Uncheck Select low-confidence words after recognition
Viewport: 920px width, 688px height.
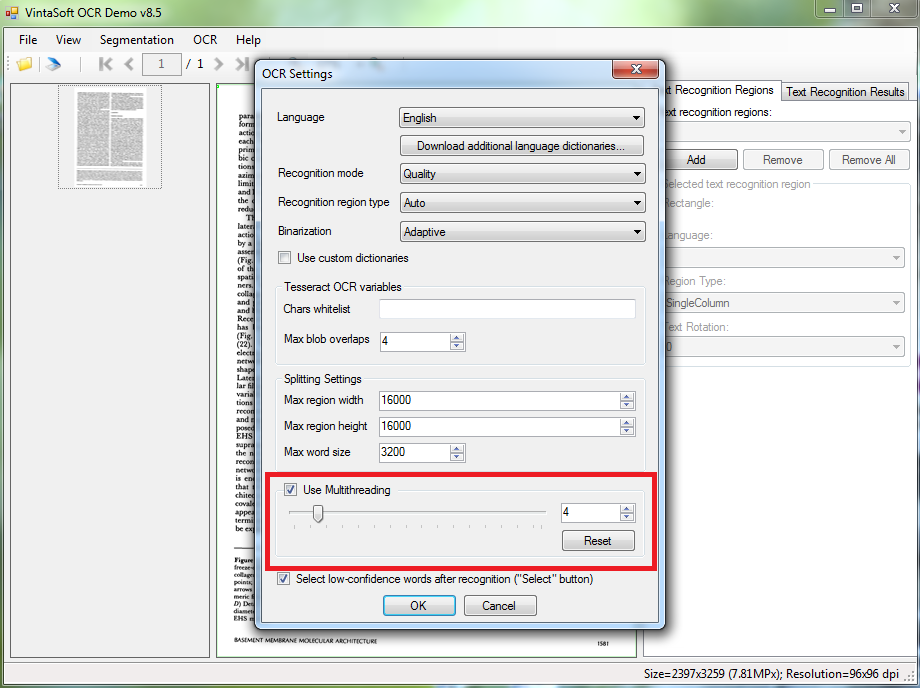point(283,579)
